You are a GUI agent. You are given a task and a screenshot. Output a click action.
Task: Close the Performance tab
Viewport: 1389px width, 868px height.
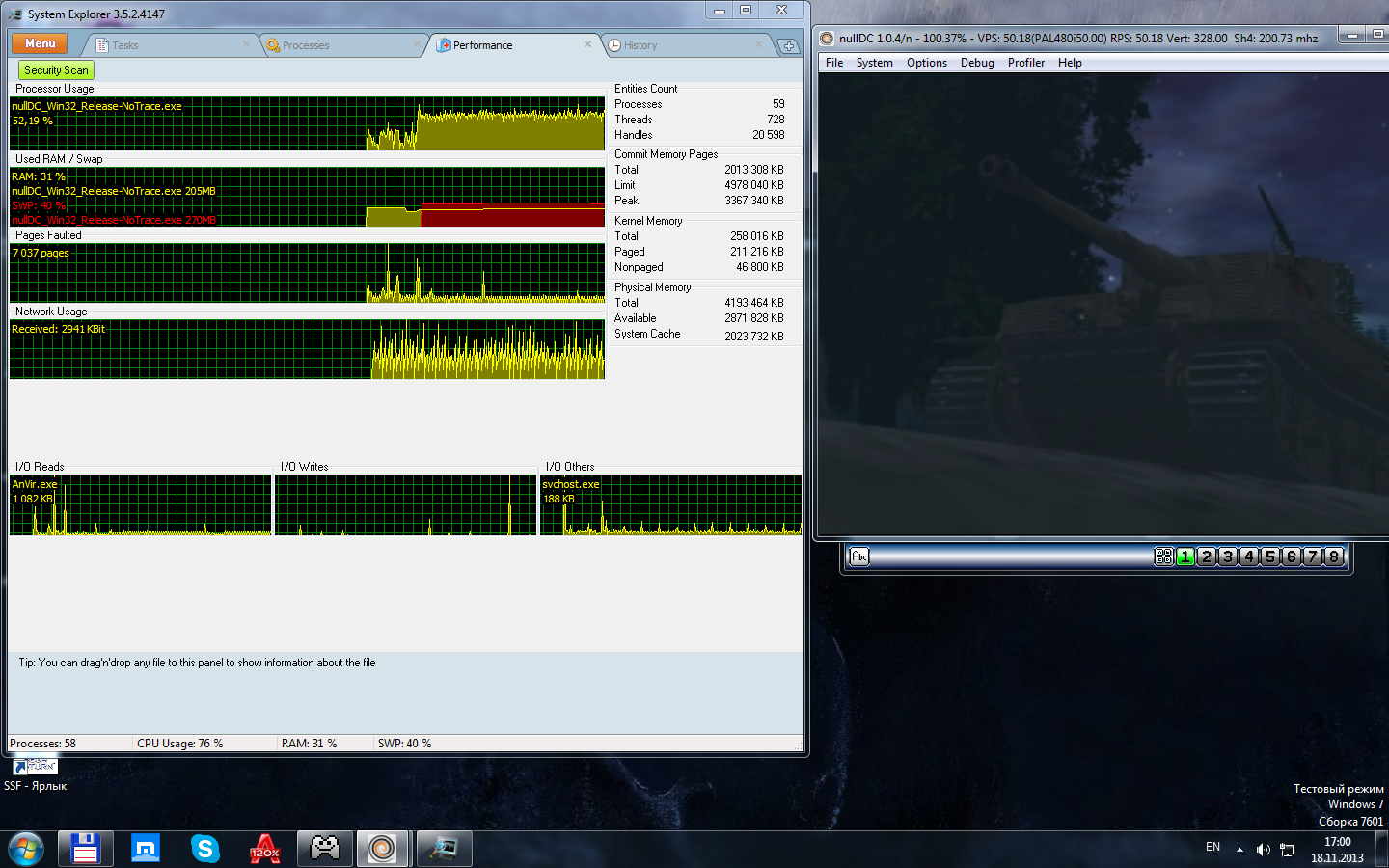588,44
